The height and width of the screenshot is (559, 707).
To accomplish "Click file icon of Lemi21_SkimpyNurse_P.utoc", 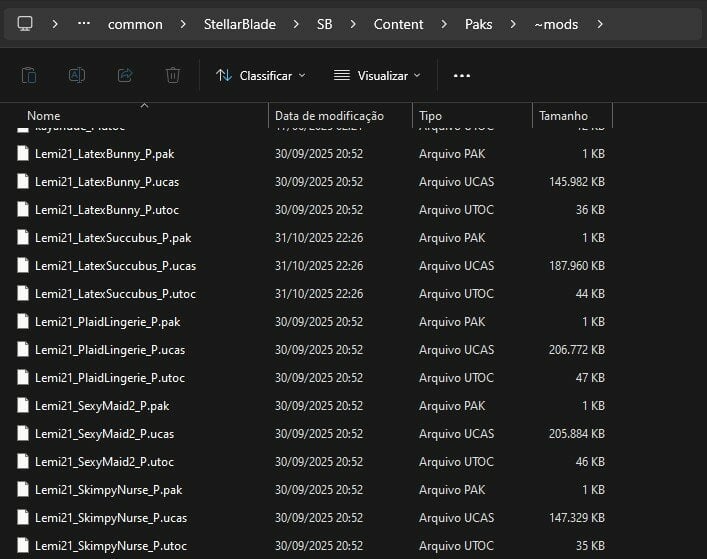I will 23,545.
